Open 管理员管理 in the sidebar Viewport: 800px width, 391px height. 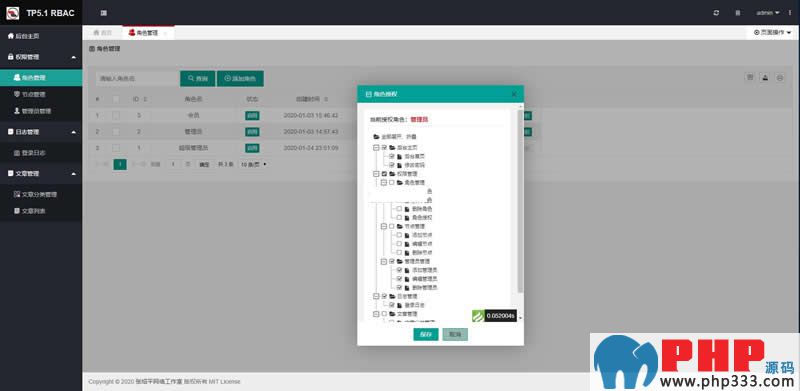click(x=33, y=111)
